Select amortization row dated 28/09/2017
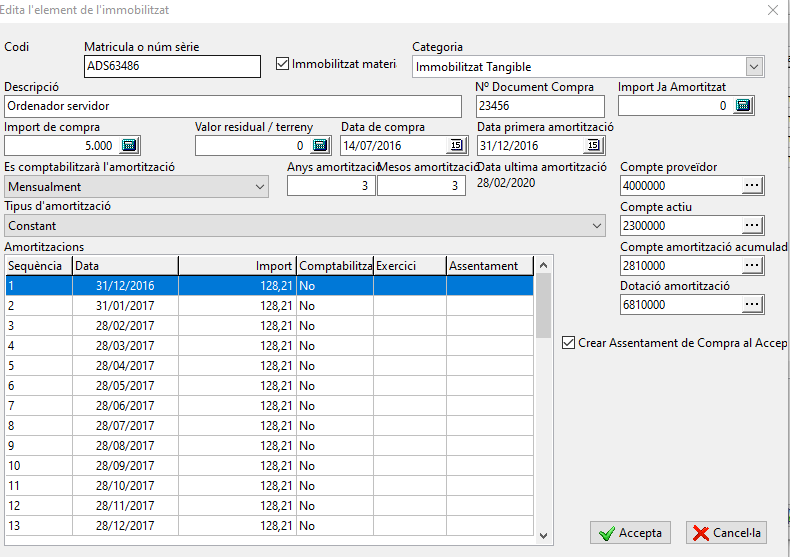The height and width of the screenshot is (557, 790). pos(270,466)
